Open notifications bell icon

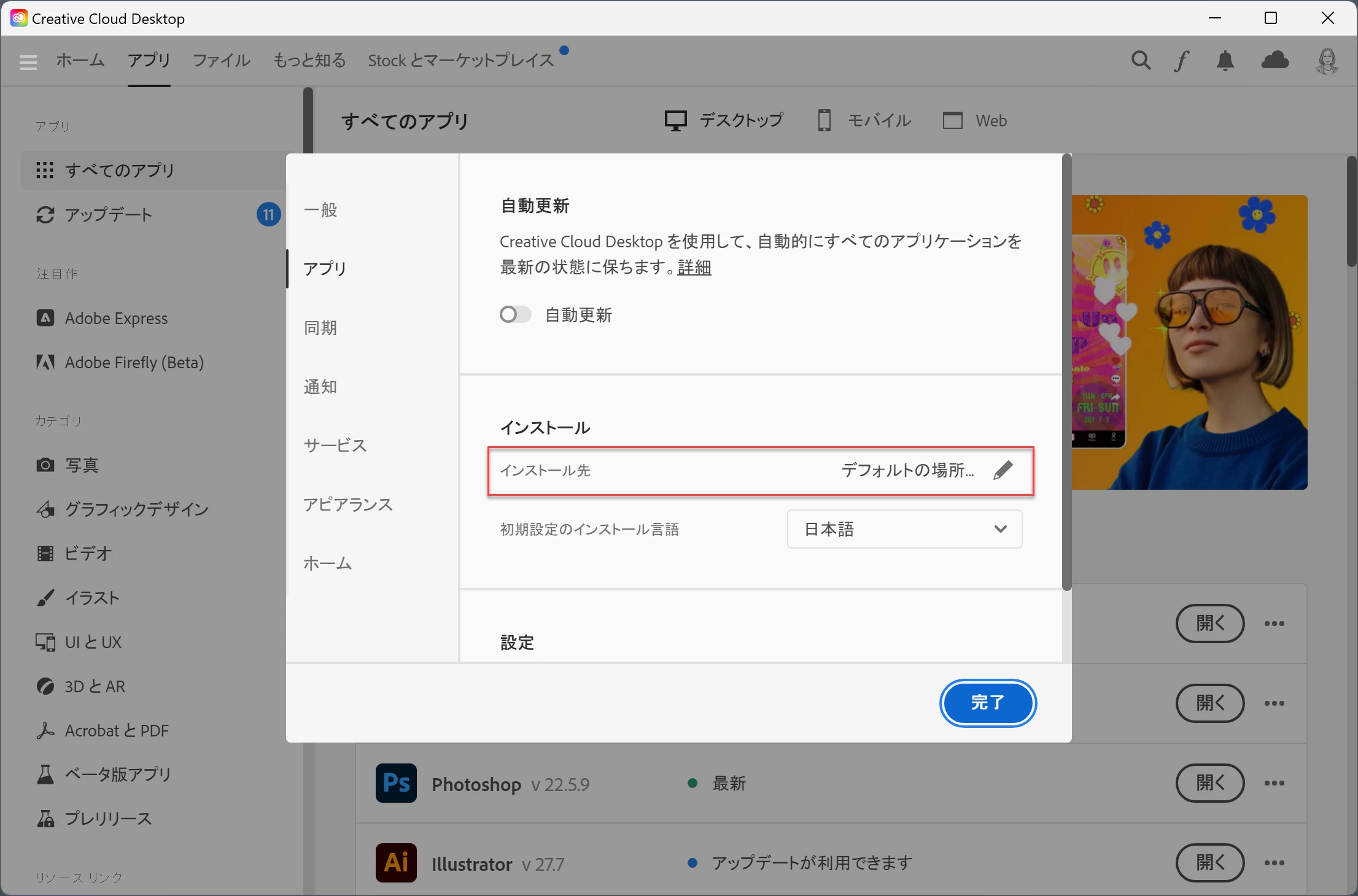1225,60
